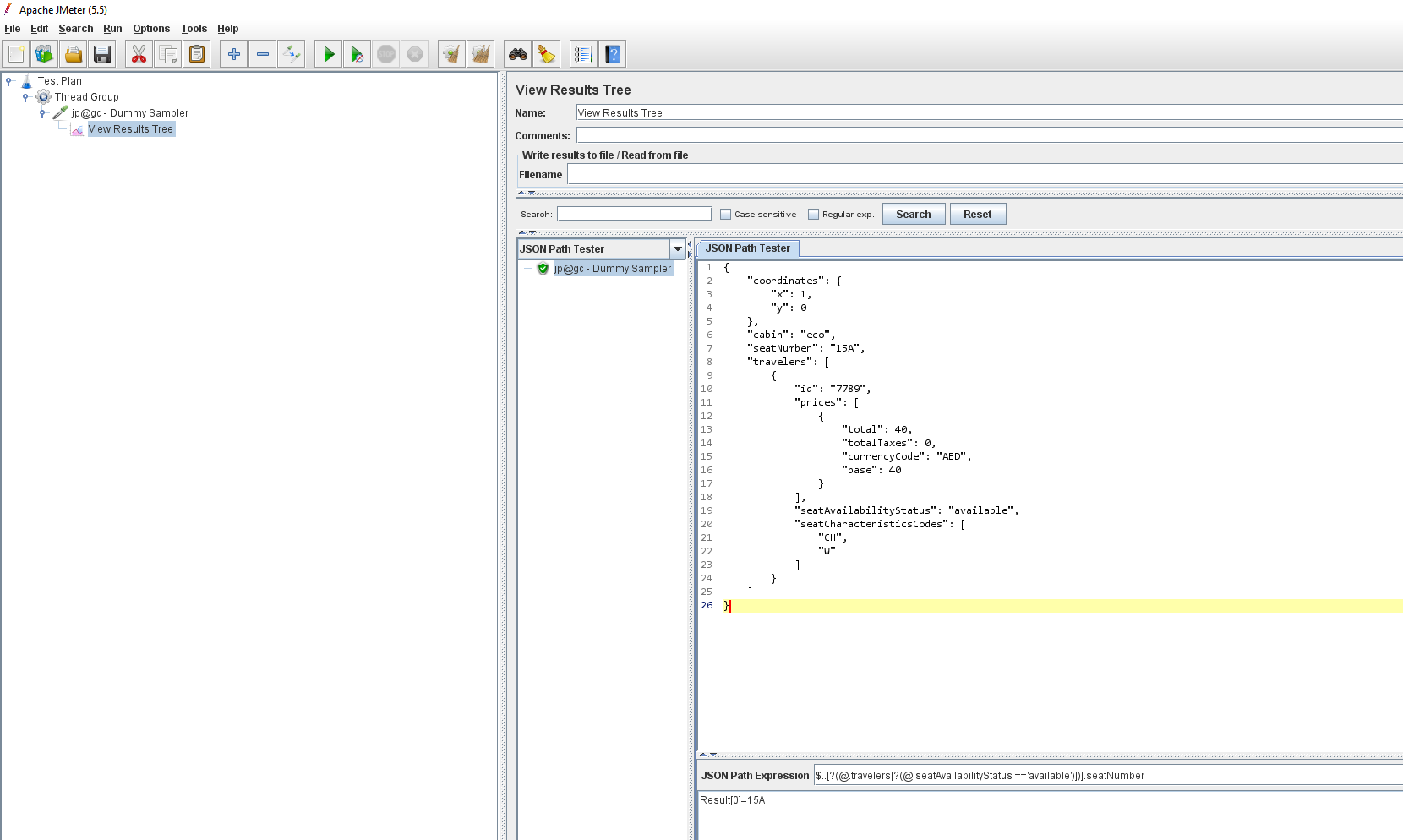Click the Shutdown test icon
The image size is (1403, 840).
(415, 54)
